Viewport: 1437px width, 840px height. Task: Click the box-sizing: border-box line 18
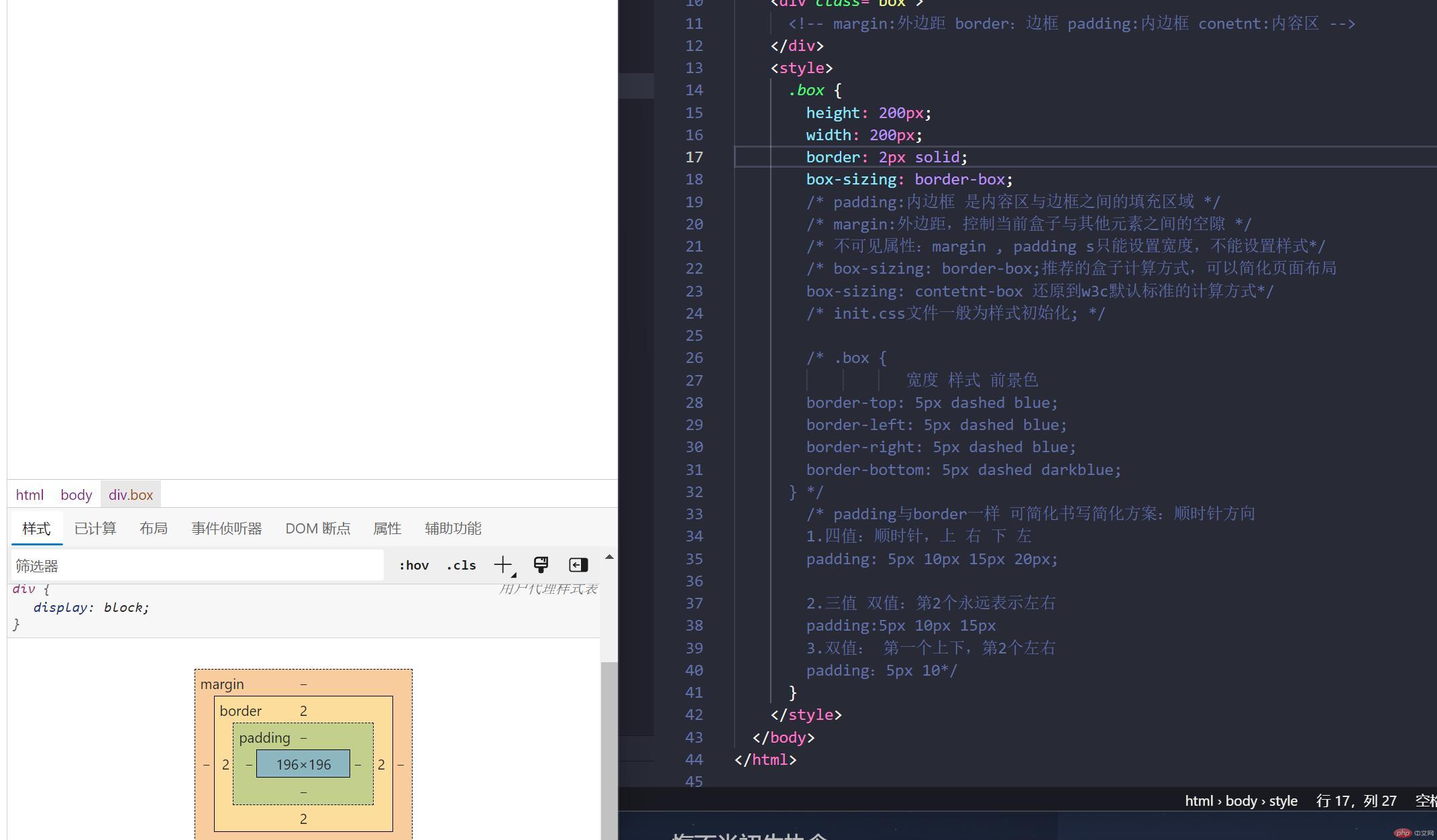[x=909, y=180]
